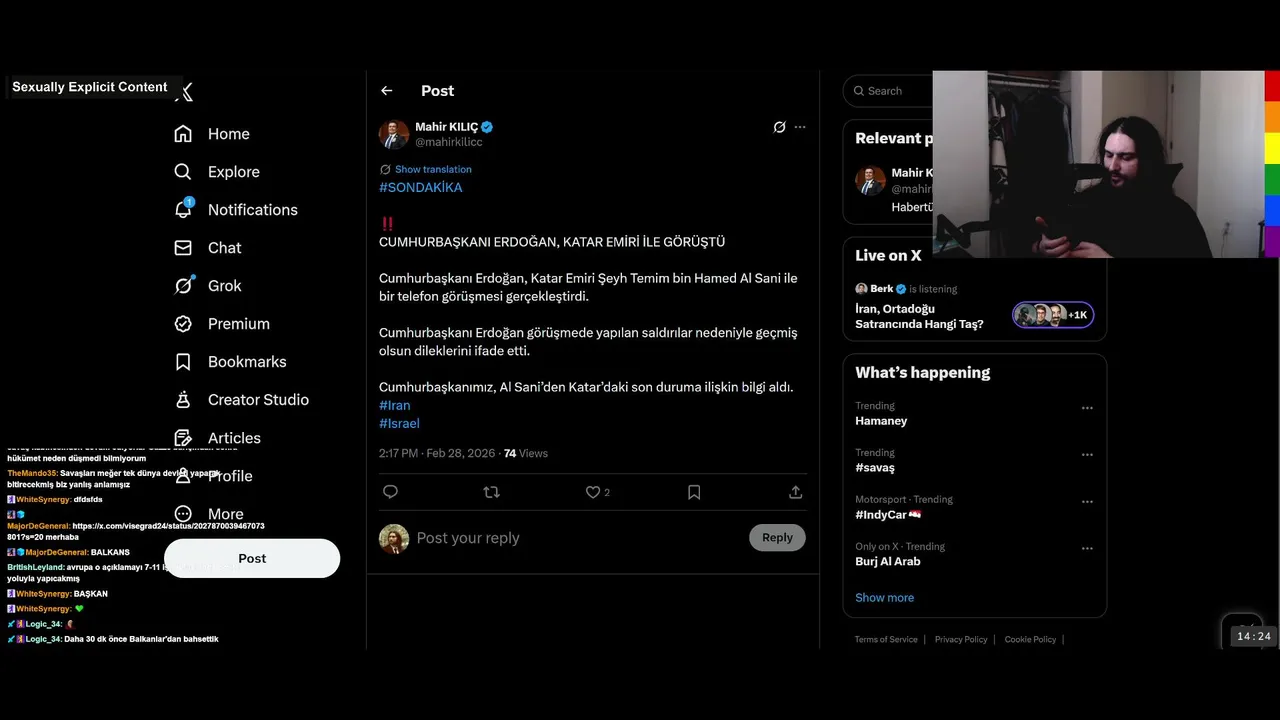Open Explore search icon in sidebar

coord(183,172)
